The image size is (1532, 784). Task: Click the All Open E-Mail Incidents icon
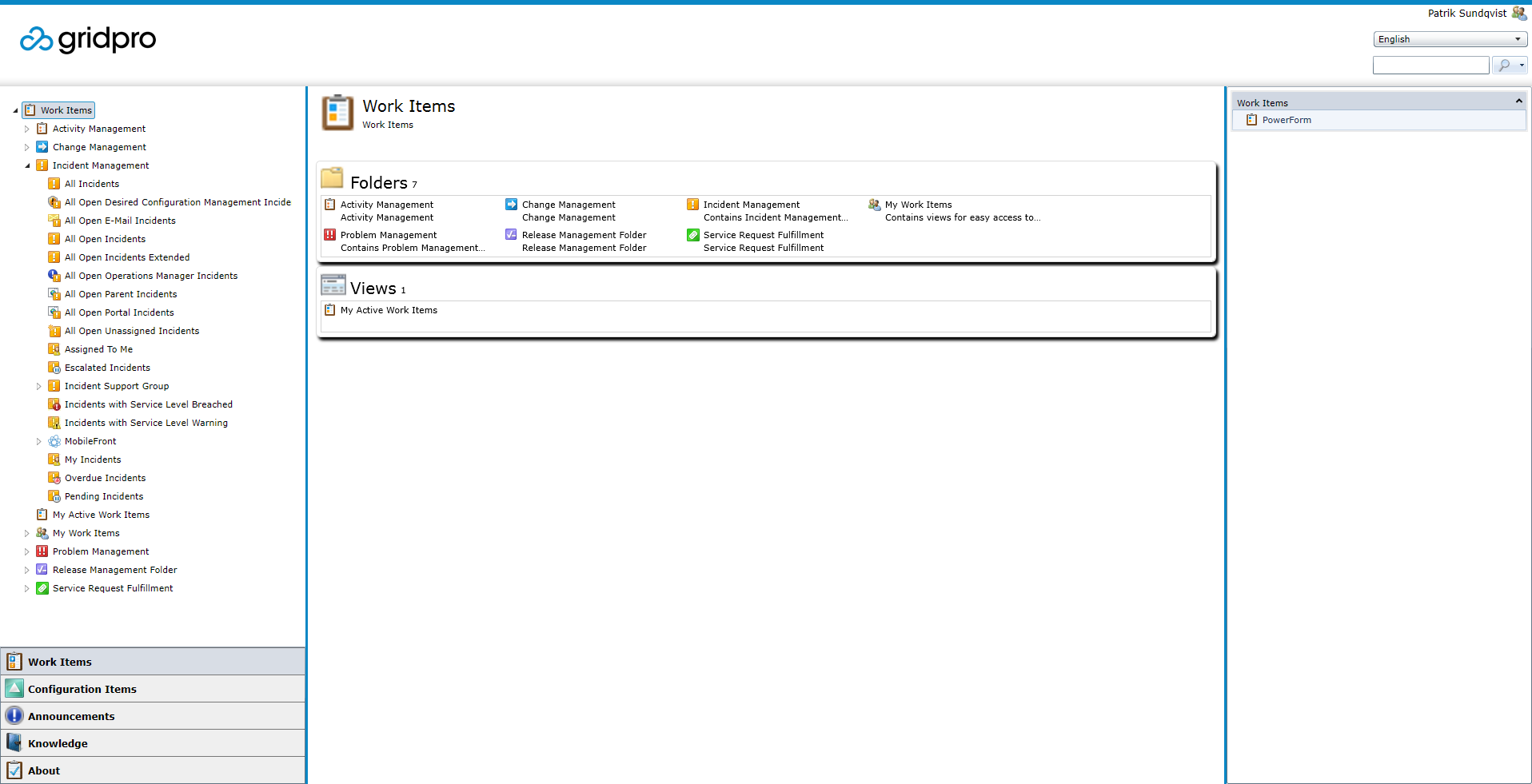[54, 221]
